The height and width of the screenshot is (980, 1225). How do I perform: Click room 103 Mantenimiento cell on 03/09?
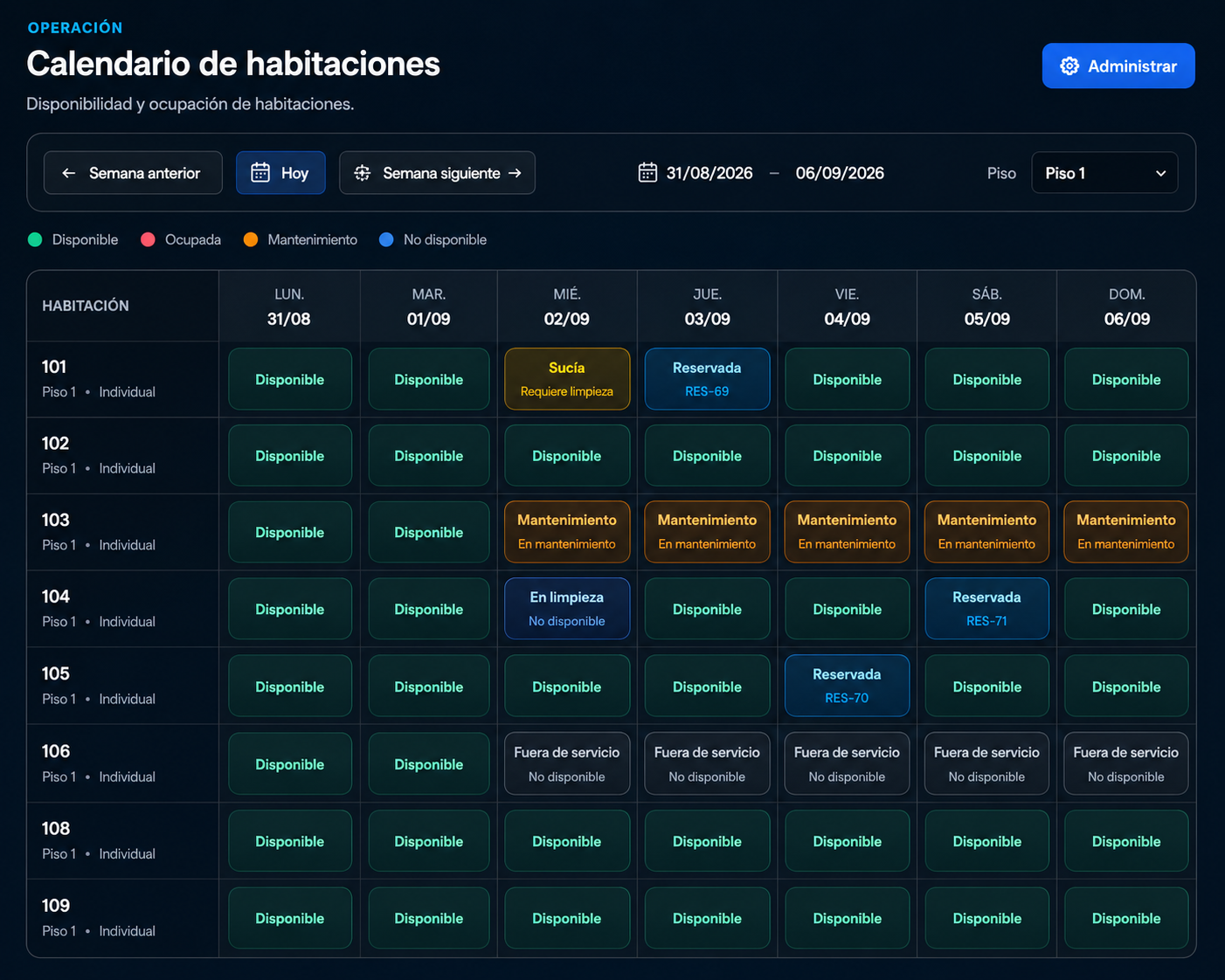tap(708, 532)
